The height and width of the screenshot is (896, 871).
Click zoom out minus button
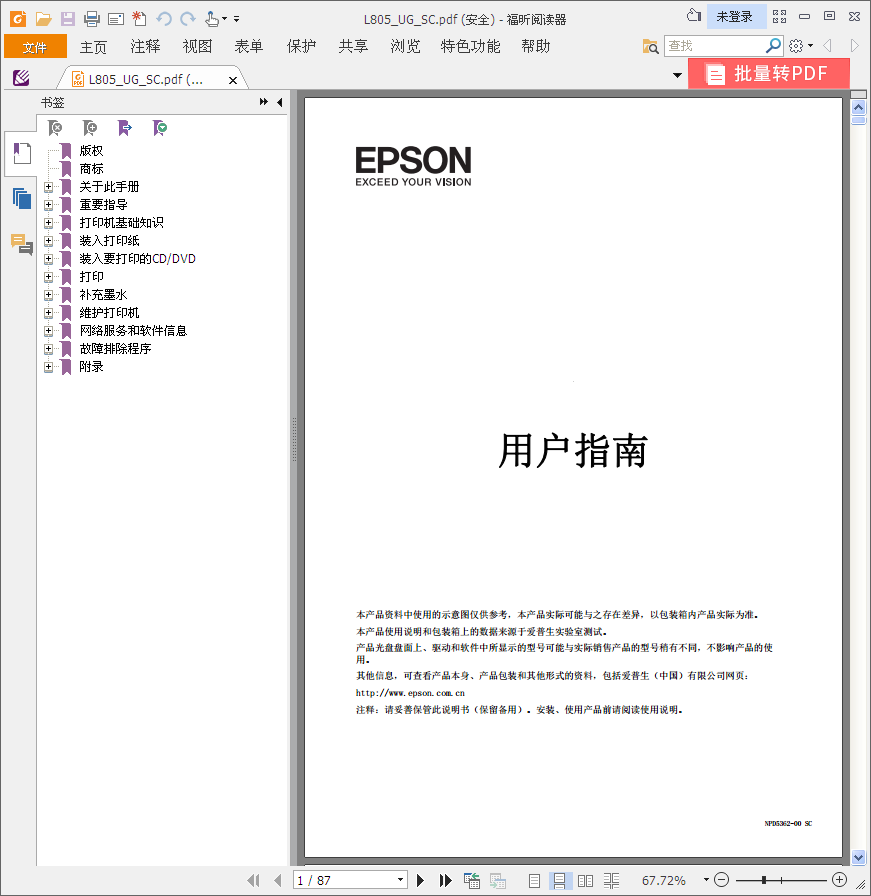[x=722, y=880]
